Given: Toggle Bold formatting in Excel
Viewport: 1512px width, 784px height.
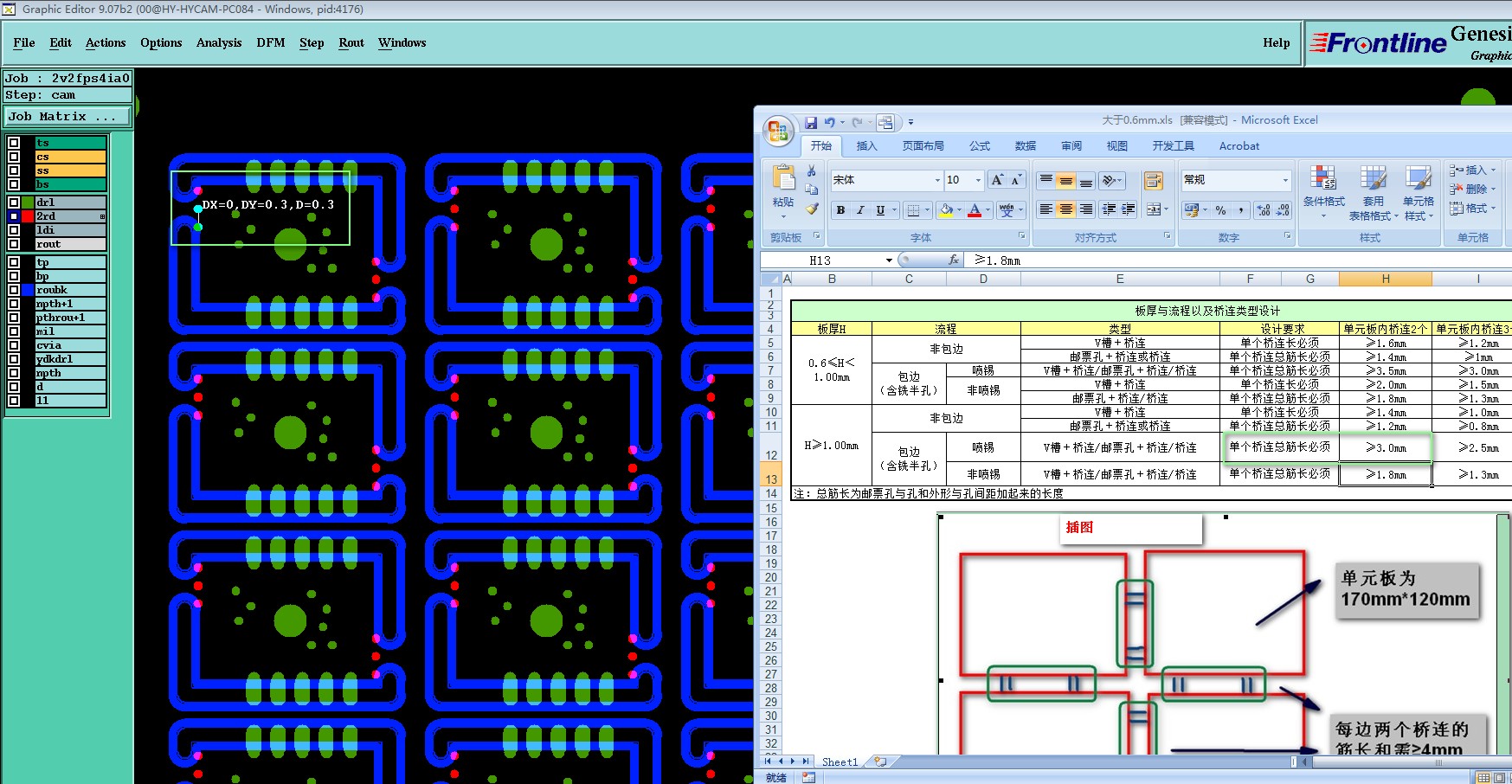Looking at the screenshot, I should coord(840,210).
